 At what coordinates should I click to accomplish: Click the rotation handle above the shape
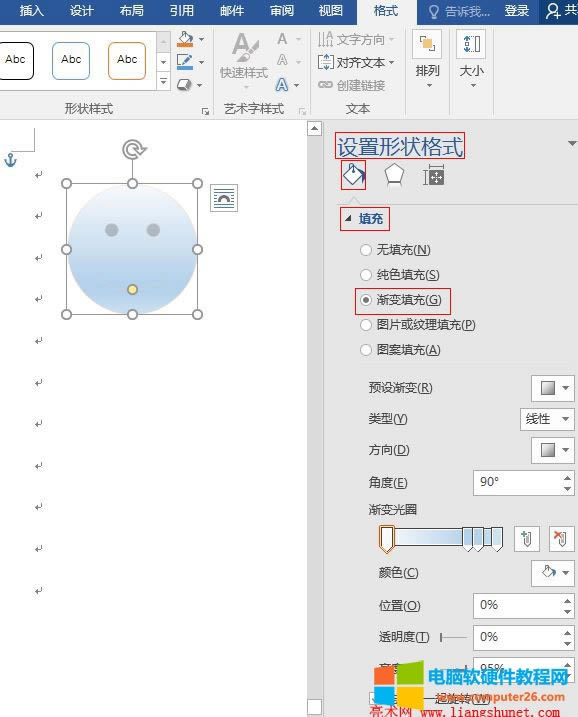pos(133,150)
